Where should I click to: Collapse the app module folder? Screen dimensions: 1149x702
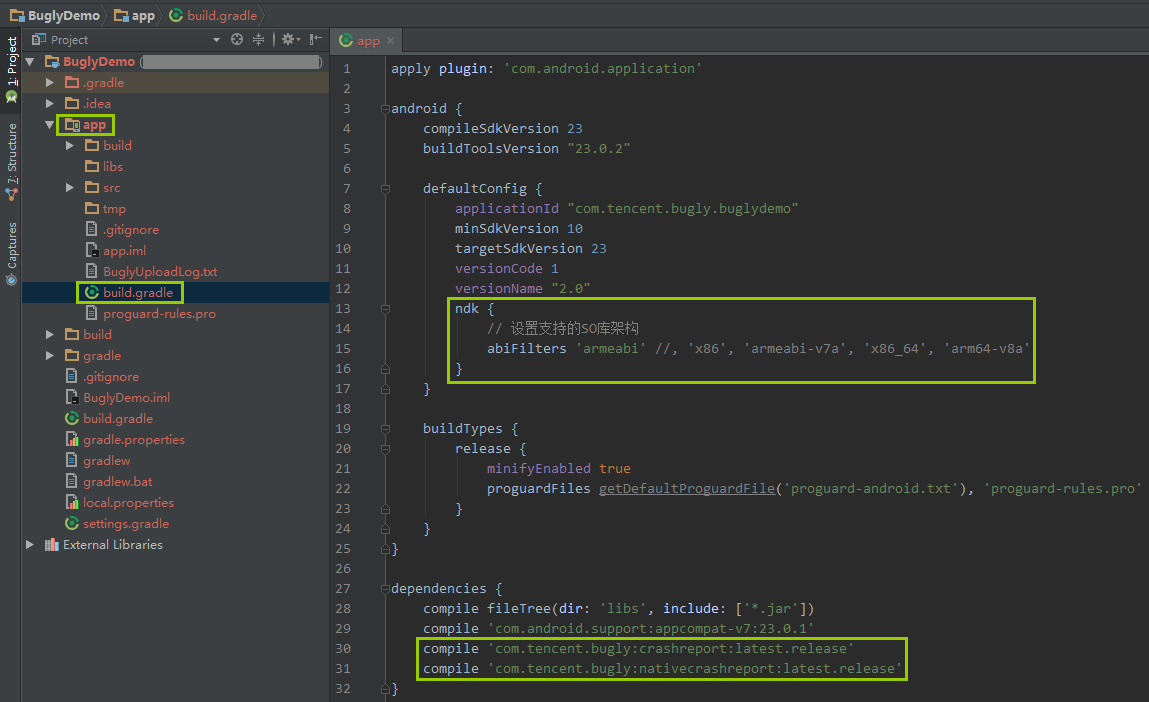[x=50, y=125]
